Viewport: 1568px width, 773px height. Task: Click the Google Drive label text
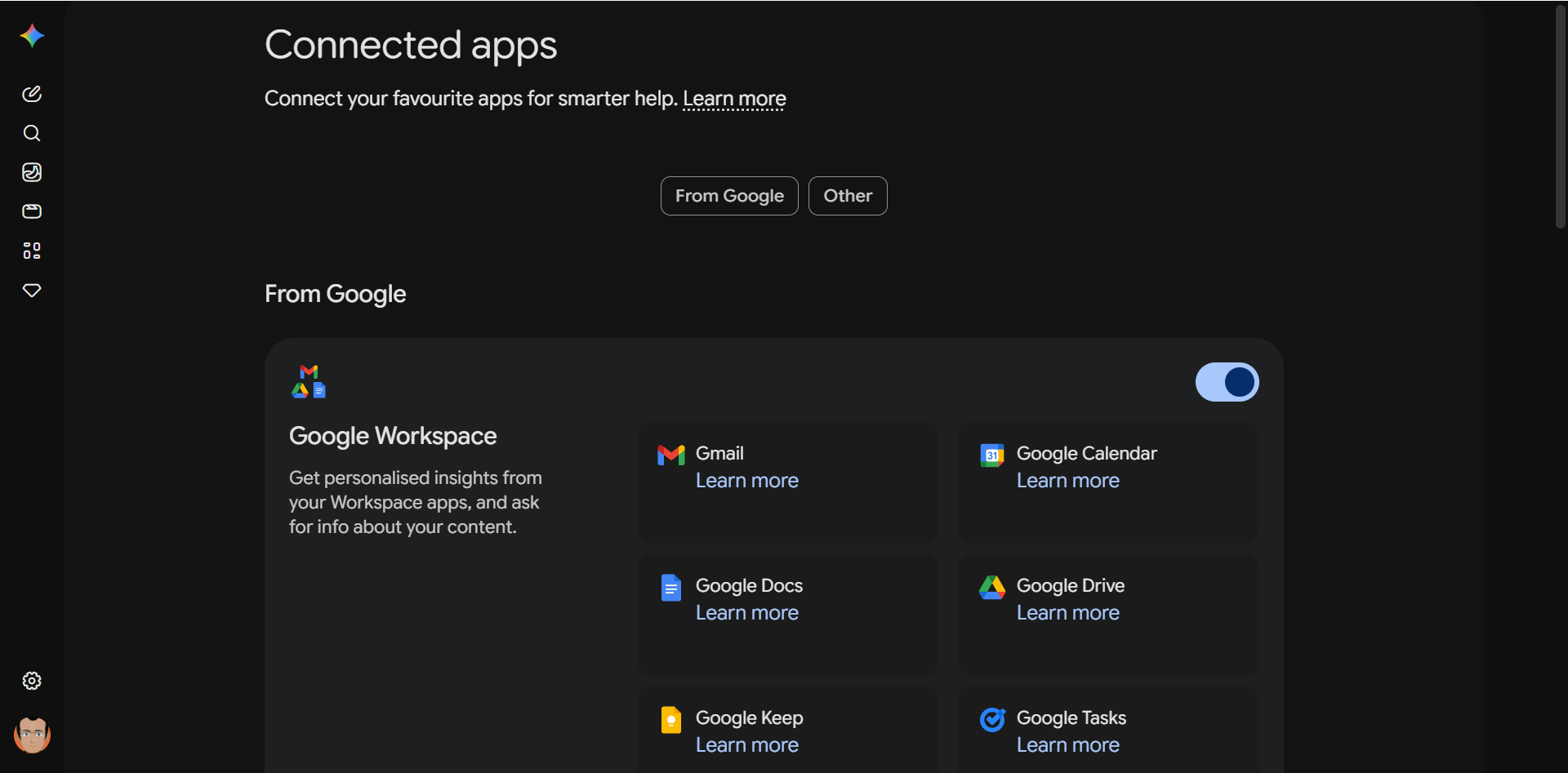(1071, 585)
